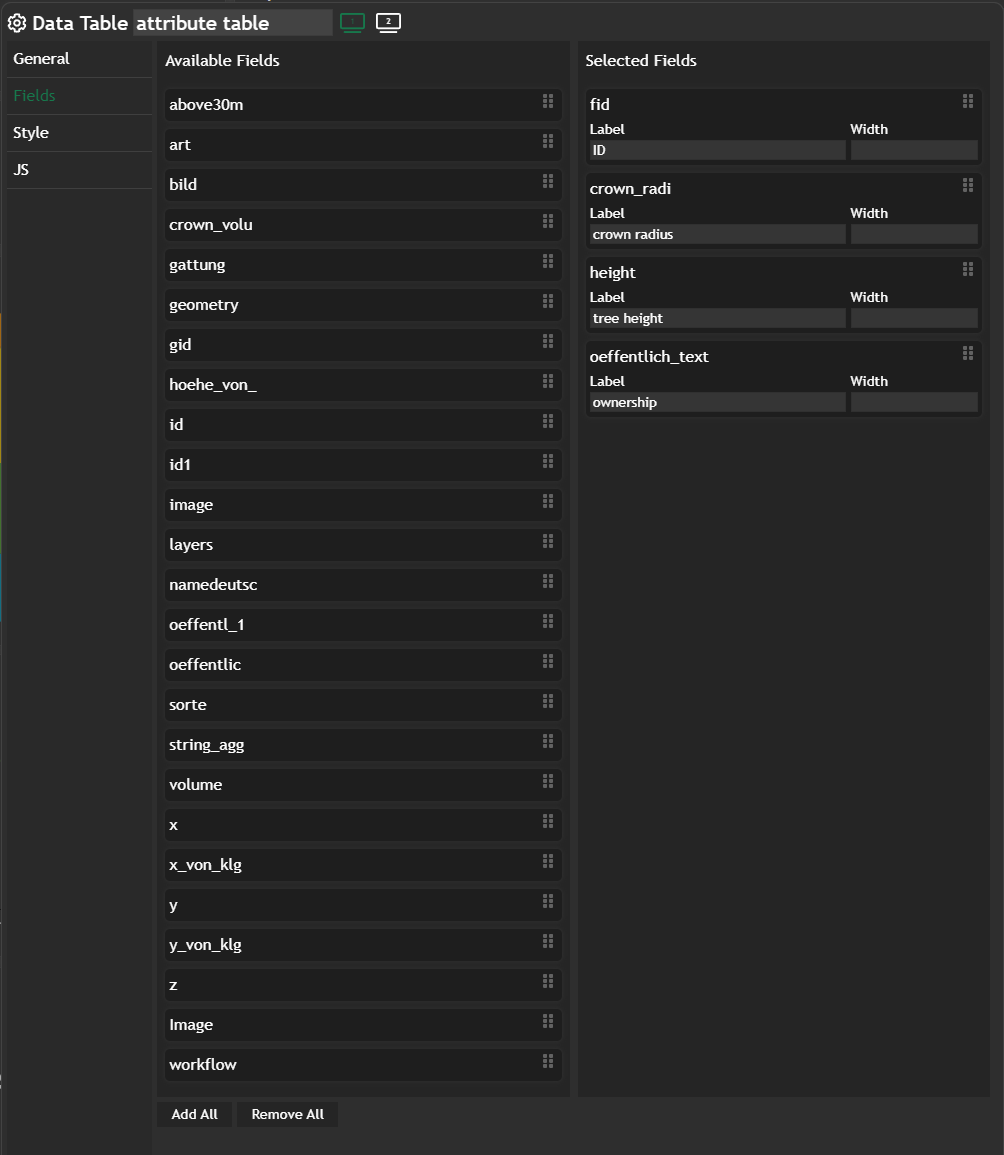Click the drag handle next to the z field
Screen dimensions: 1004x1155
click(x=547, y=981)
